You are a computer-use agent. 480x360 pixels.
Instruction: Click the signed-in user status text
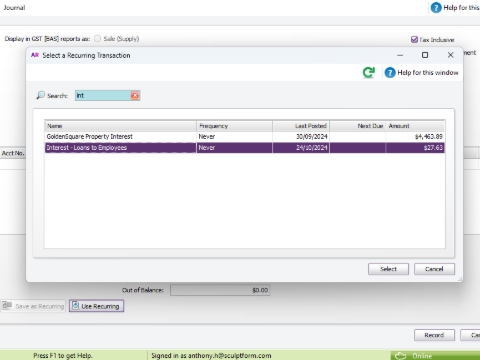211,356
